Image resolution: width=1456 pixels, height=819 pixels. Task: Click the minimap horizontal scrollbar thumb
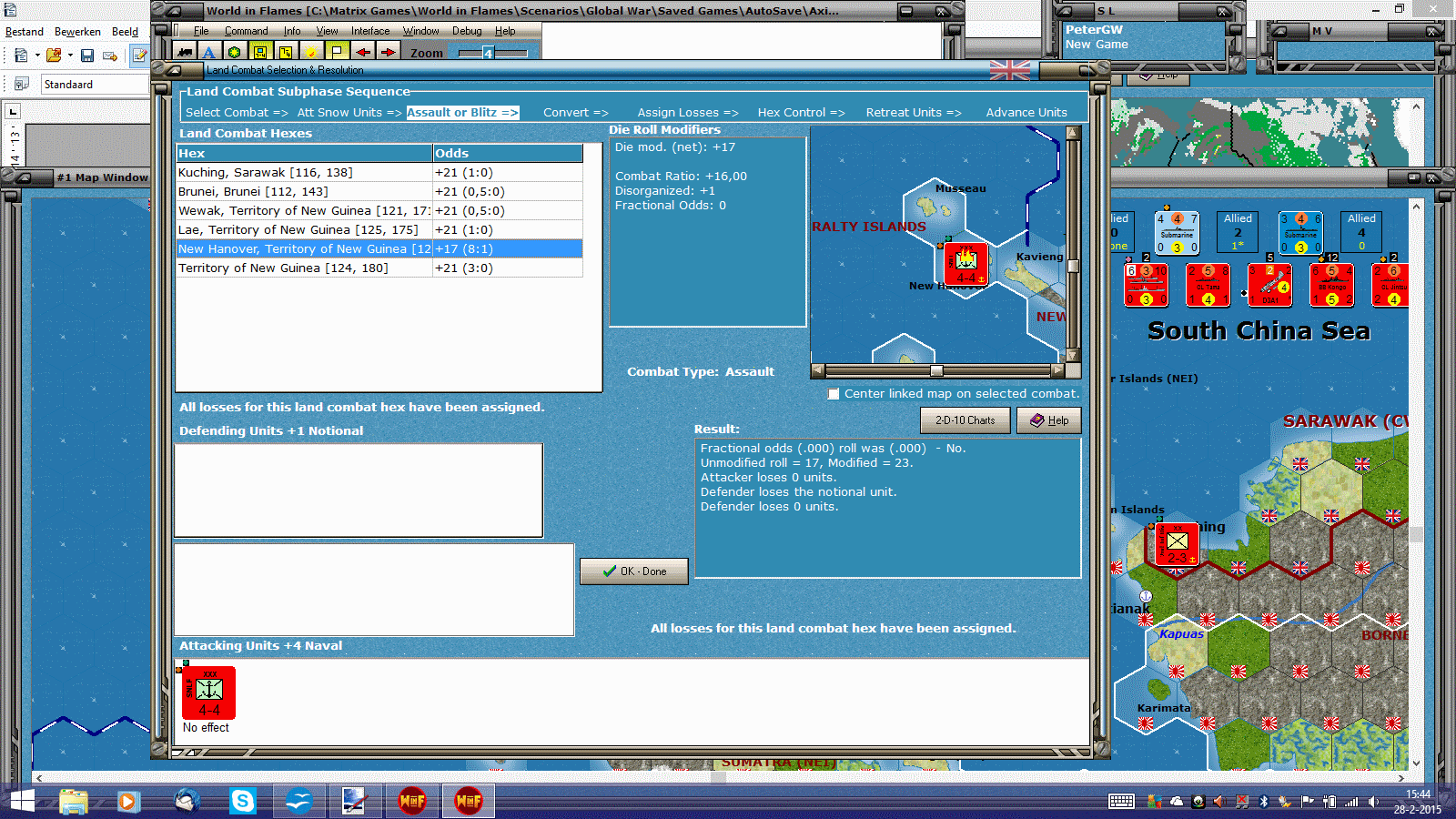click(936, 371)
